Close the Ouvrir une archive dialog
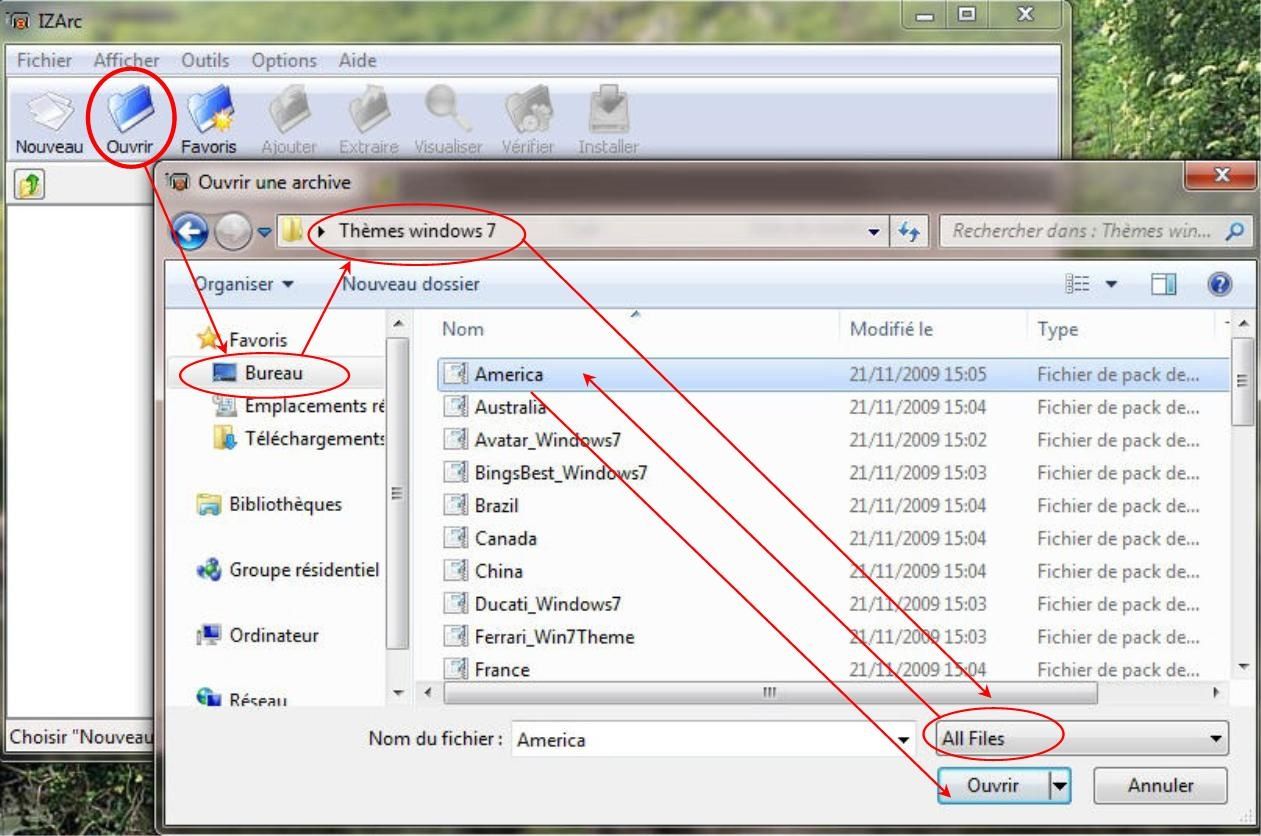 click(x=1220, y=174)
